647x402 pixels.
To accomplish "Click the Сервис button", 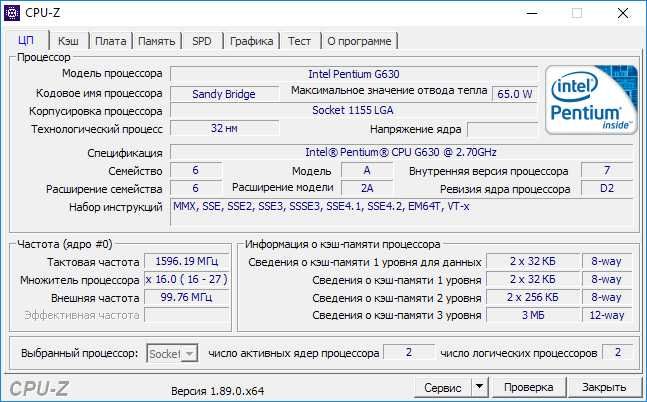I will (443, 388).
